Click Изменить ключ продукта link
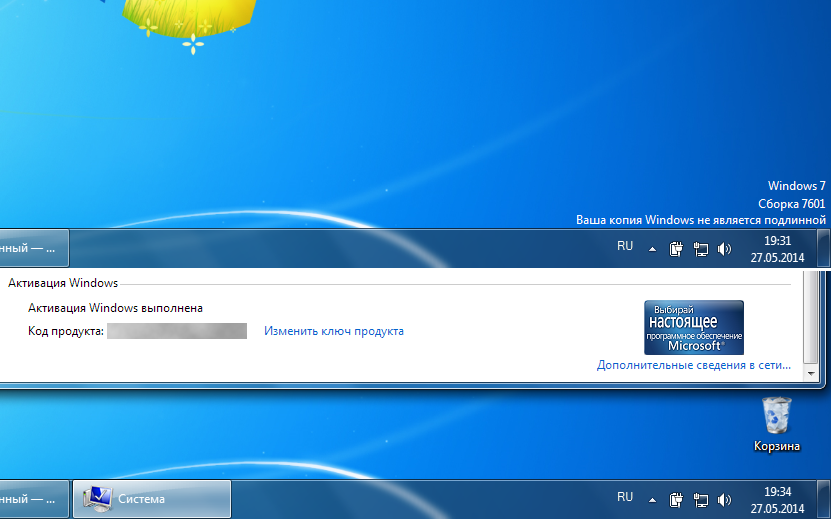The width and height of the screenshot is (831, 520). coord(334,331)
